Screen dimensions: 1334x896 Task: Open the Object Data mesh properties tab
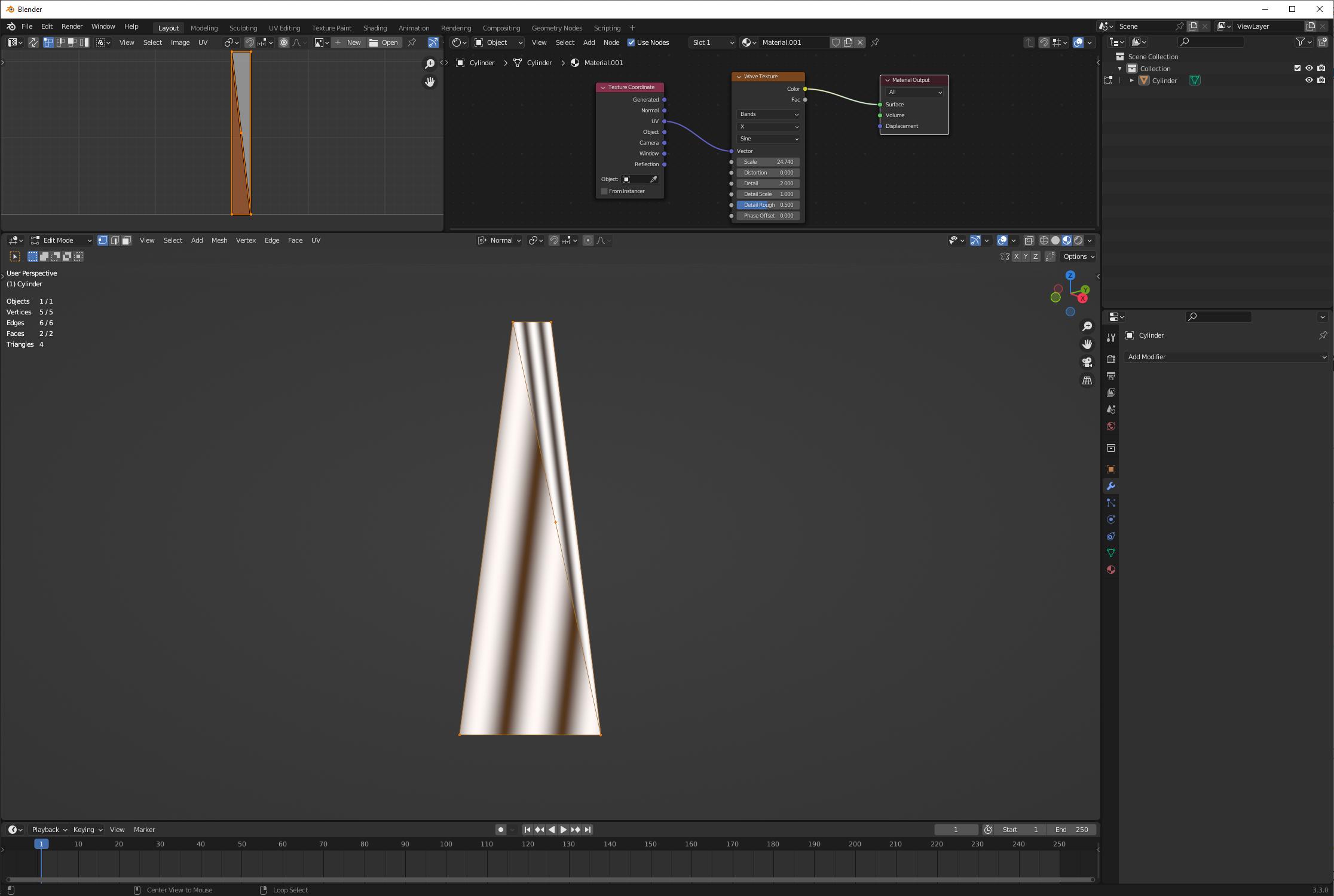click(1111, 553)
